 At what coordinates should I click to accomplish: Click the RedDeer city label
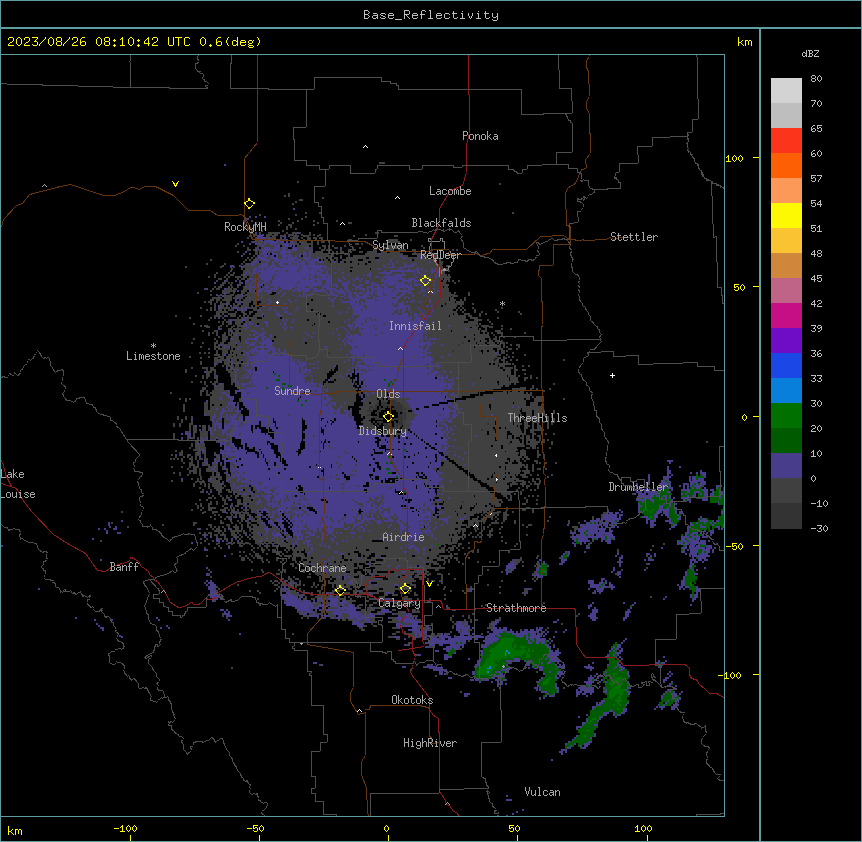click(440, 255)
